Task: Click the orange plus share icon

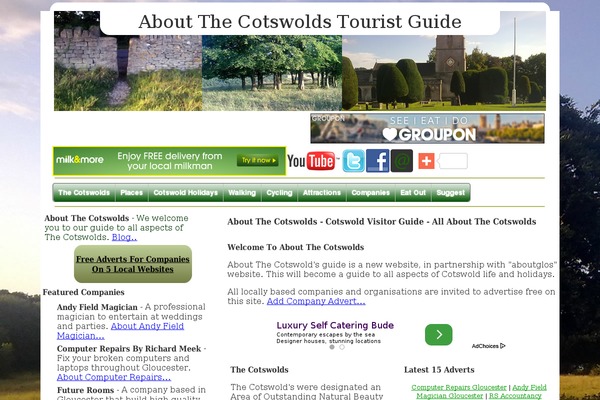Action: coord(426,161)
